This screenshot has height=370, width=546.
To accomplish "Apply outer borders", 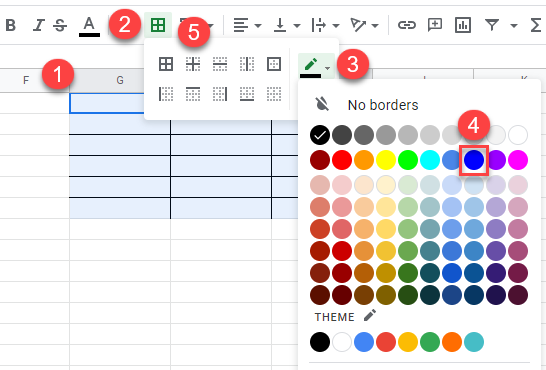I will coord(274,64).
